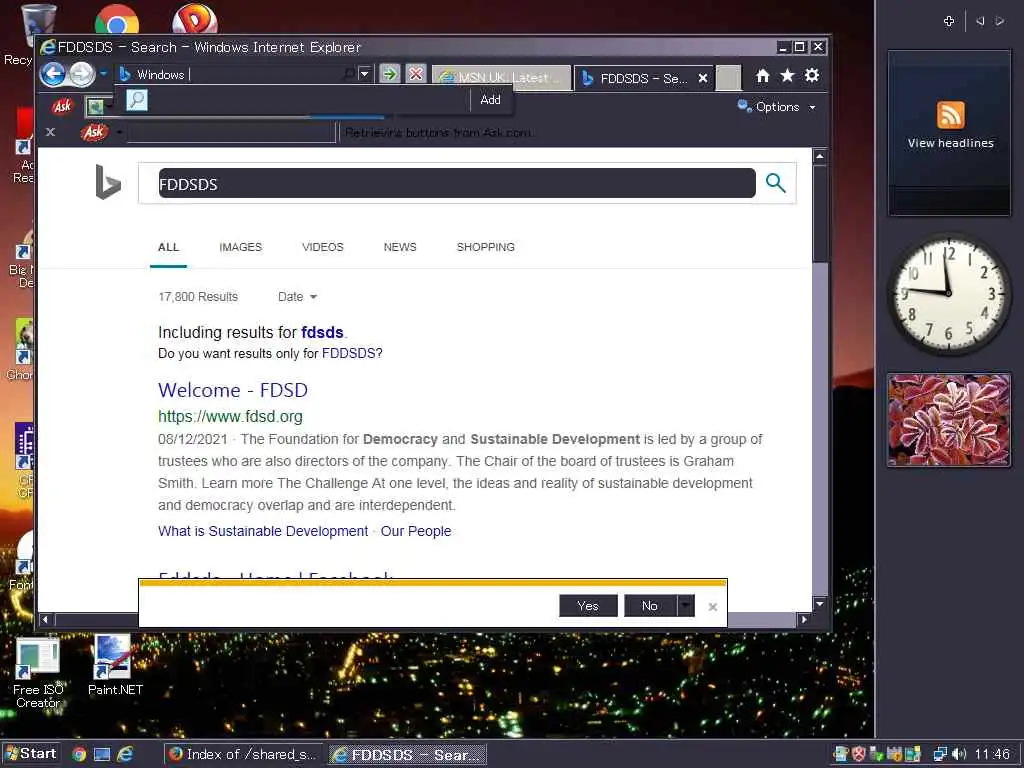Click Add in the address dropdown

coord(490,100)
